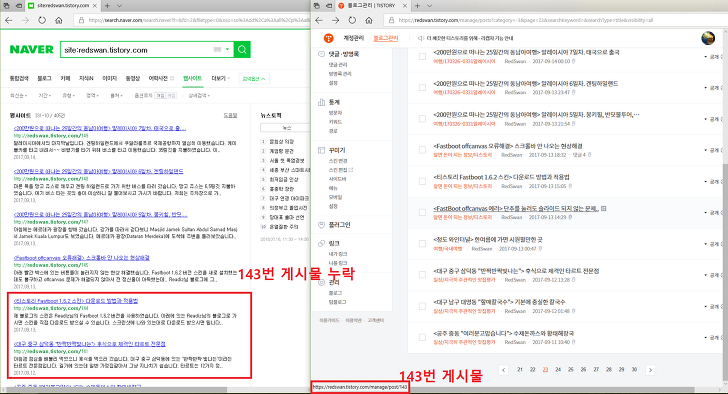Open 기간 filter dropdown on Naver
This screenshot has width=728, height=394.
(45, 96)
